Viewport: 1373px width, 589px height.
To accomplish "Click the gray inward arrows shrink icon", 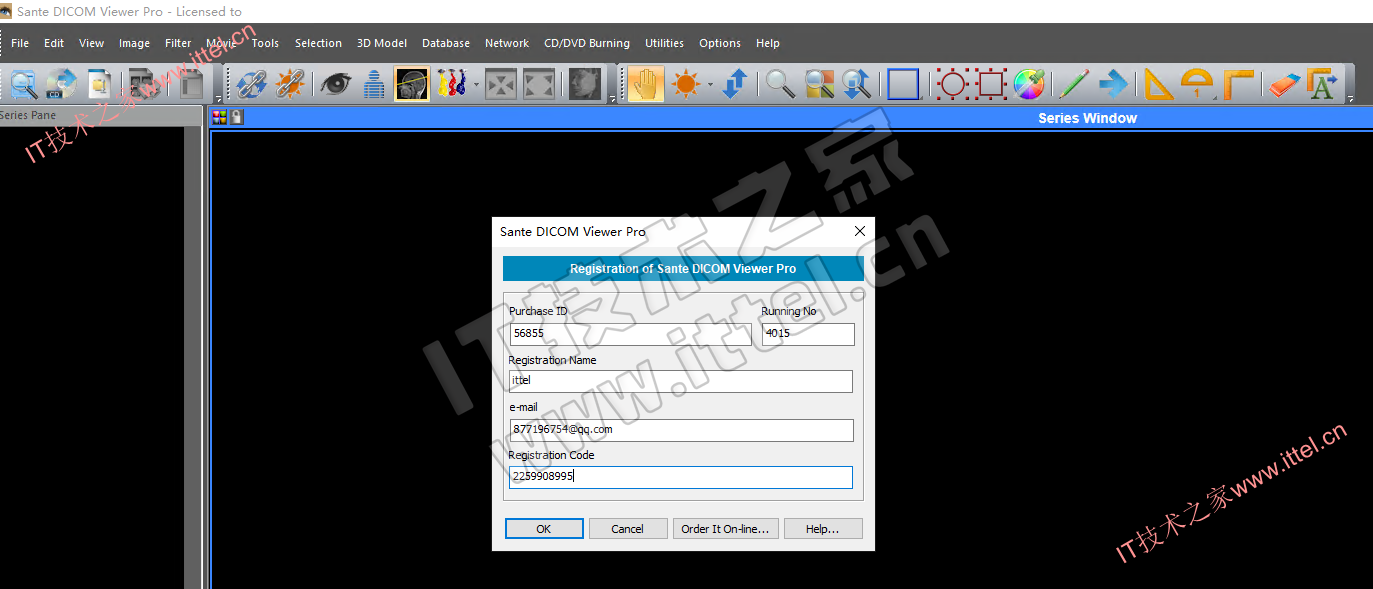I will pos(501,84).
